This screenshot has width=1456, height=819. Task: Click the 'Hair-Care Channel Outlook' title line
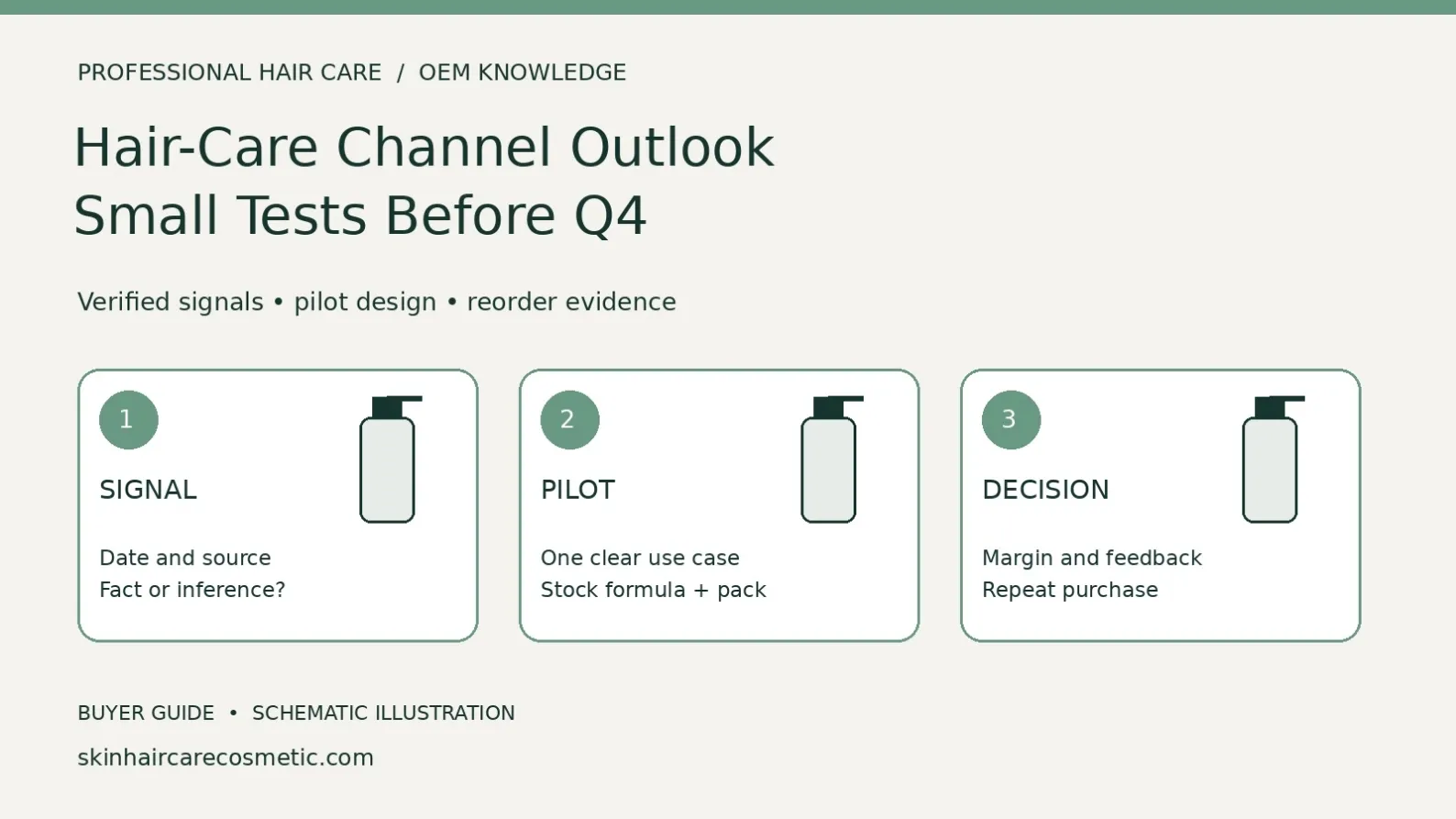click(x=424, y=148)
